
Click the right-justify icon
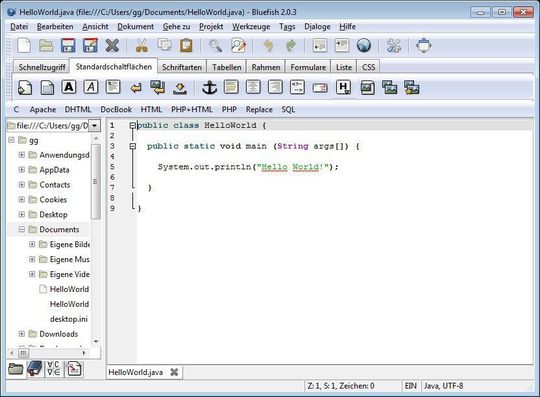click(x=275, y=87)
